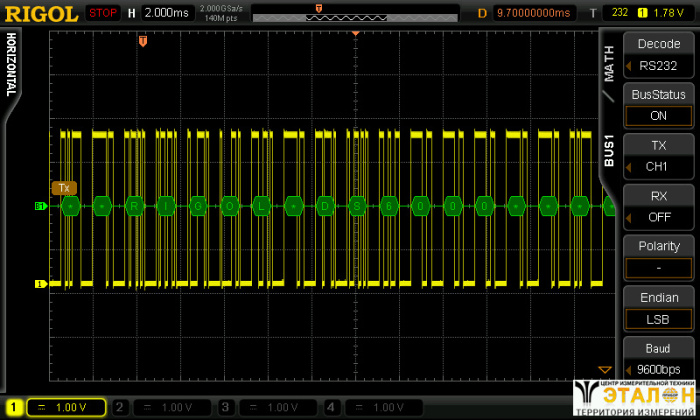The image size is (700, 420).
Task: Click the yellow channel 1 ground marker
Action: (41, 284)
